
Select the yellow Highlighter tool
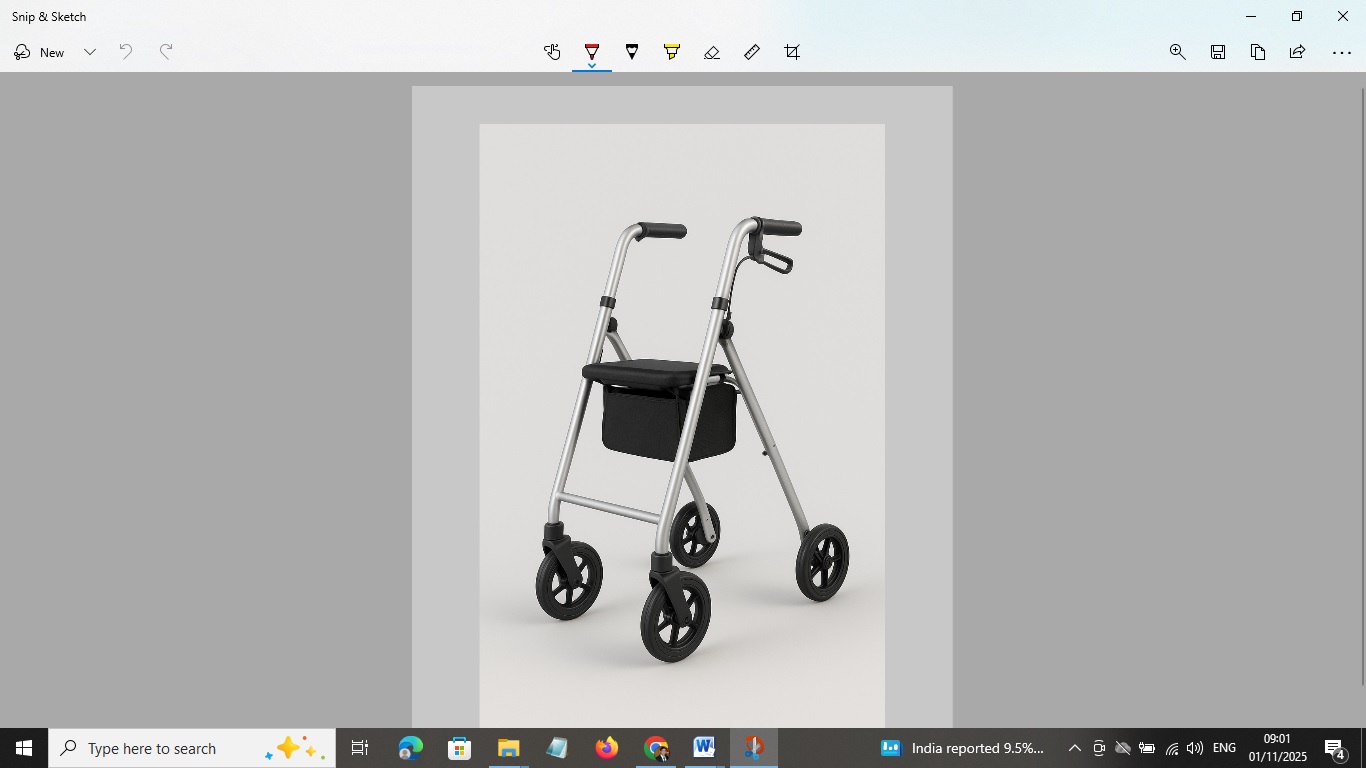(672, 52)
